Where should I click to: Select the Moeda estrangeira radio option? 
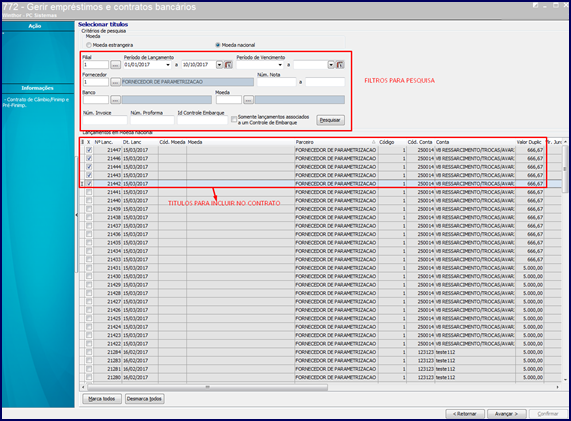coord(89,45)
